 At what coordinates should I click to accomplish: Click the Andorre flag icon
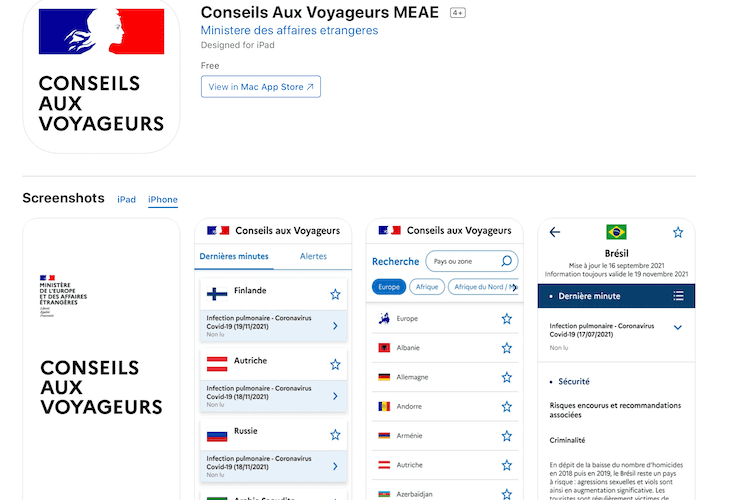click(384, 406)
